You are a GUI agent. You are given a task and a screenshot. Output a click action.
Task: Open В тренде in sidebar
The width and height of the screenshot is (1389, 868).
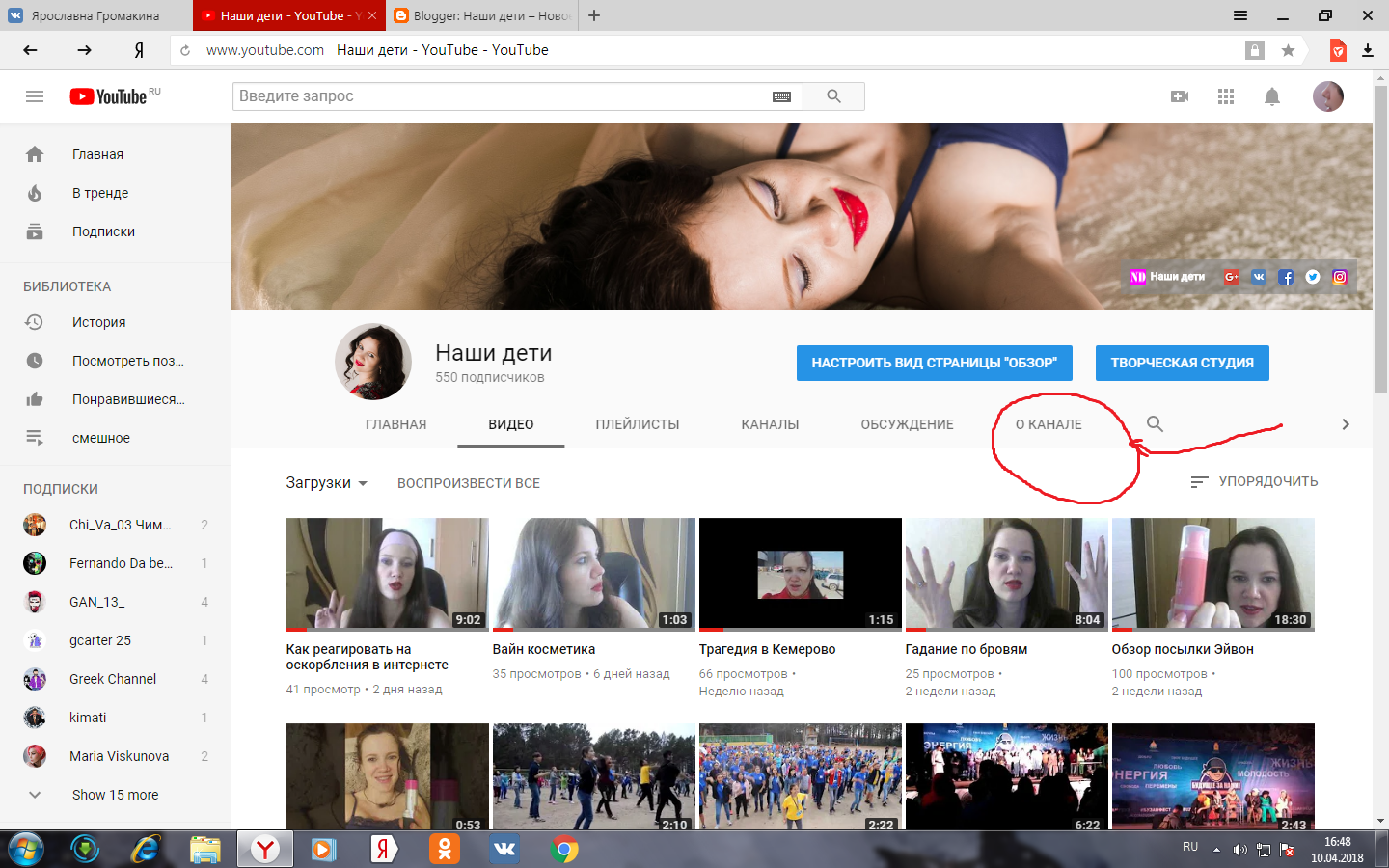coord(116,193)
